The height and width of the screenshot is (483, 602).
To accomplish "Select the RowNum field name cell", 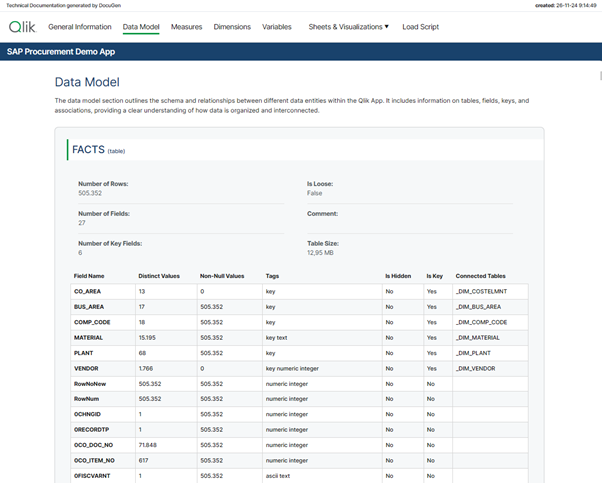I will point(103,399).
